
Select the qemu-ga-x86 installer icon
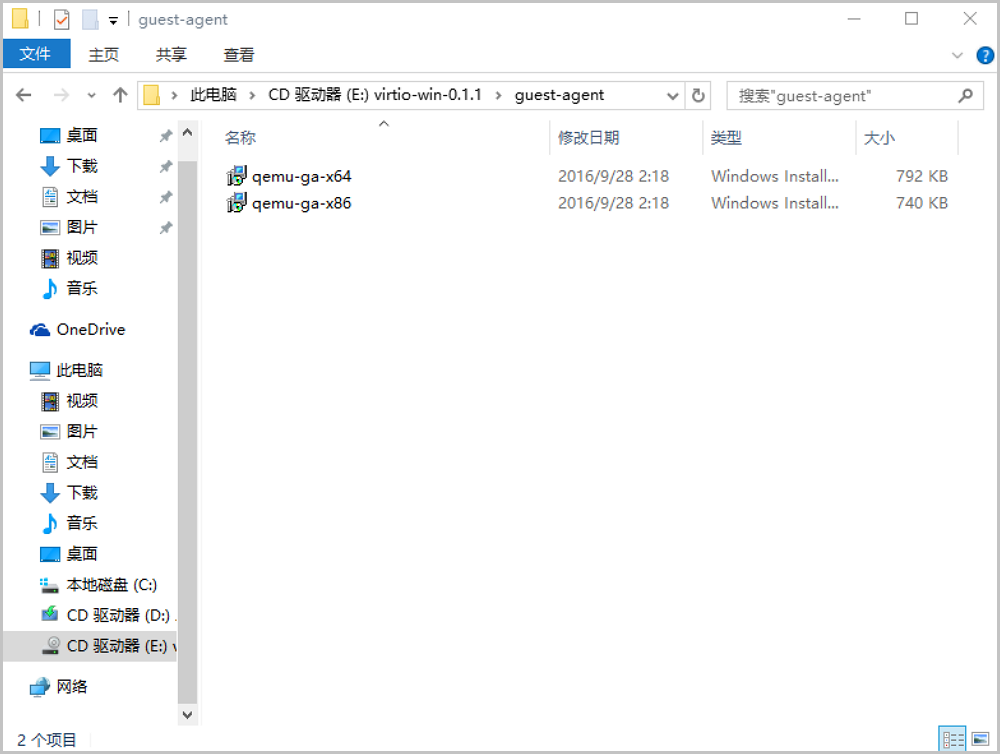tap(237, 203)
